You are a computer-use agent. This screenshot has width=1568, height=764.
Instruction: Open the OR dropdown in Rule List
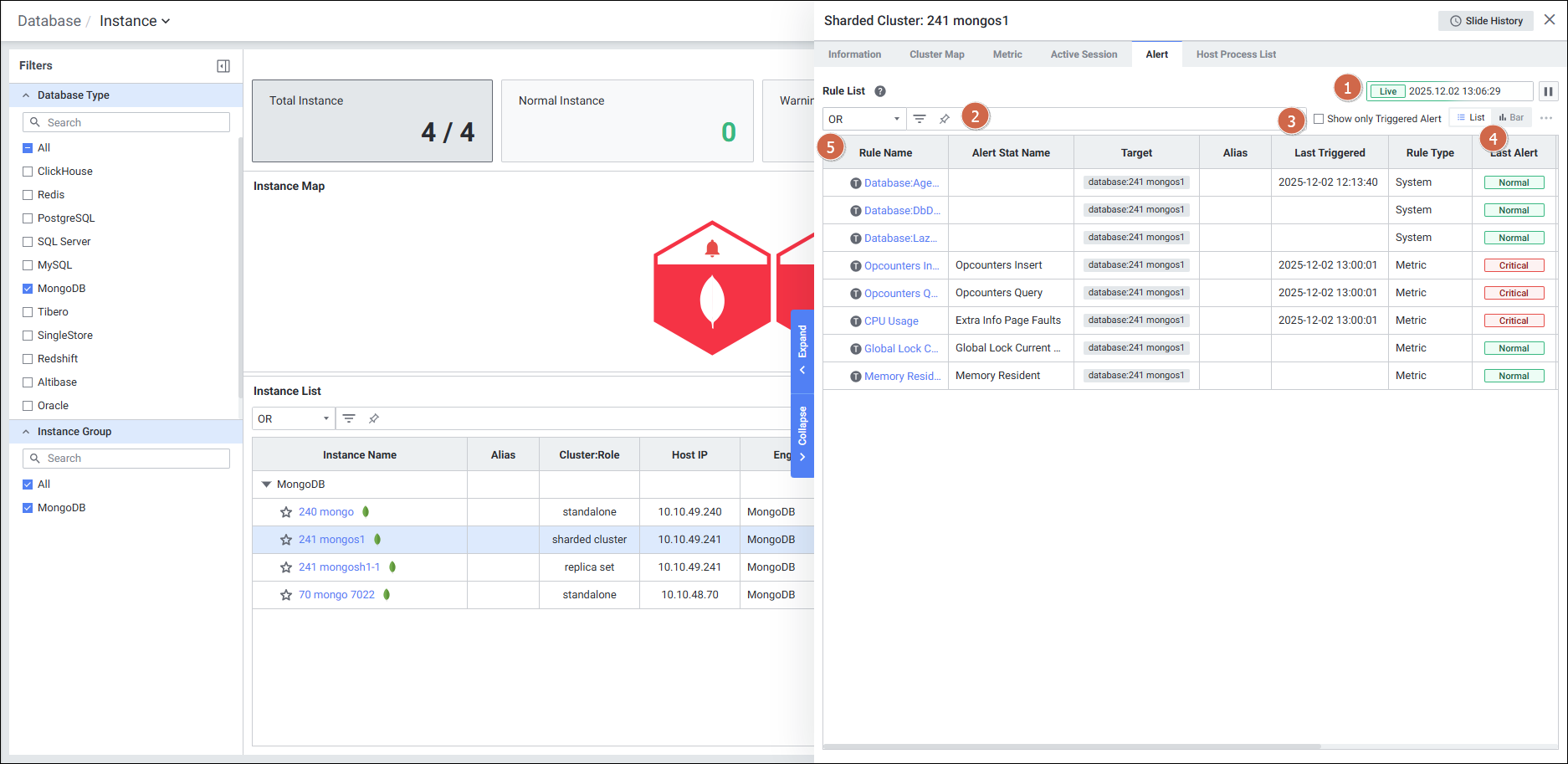(x=863, y=119)
